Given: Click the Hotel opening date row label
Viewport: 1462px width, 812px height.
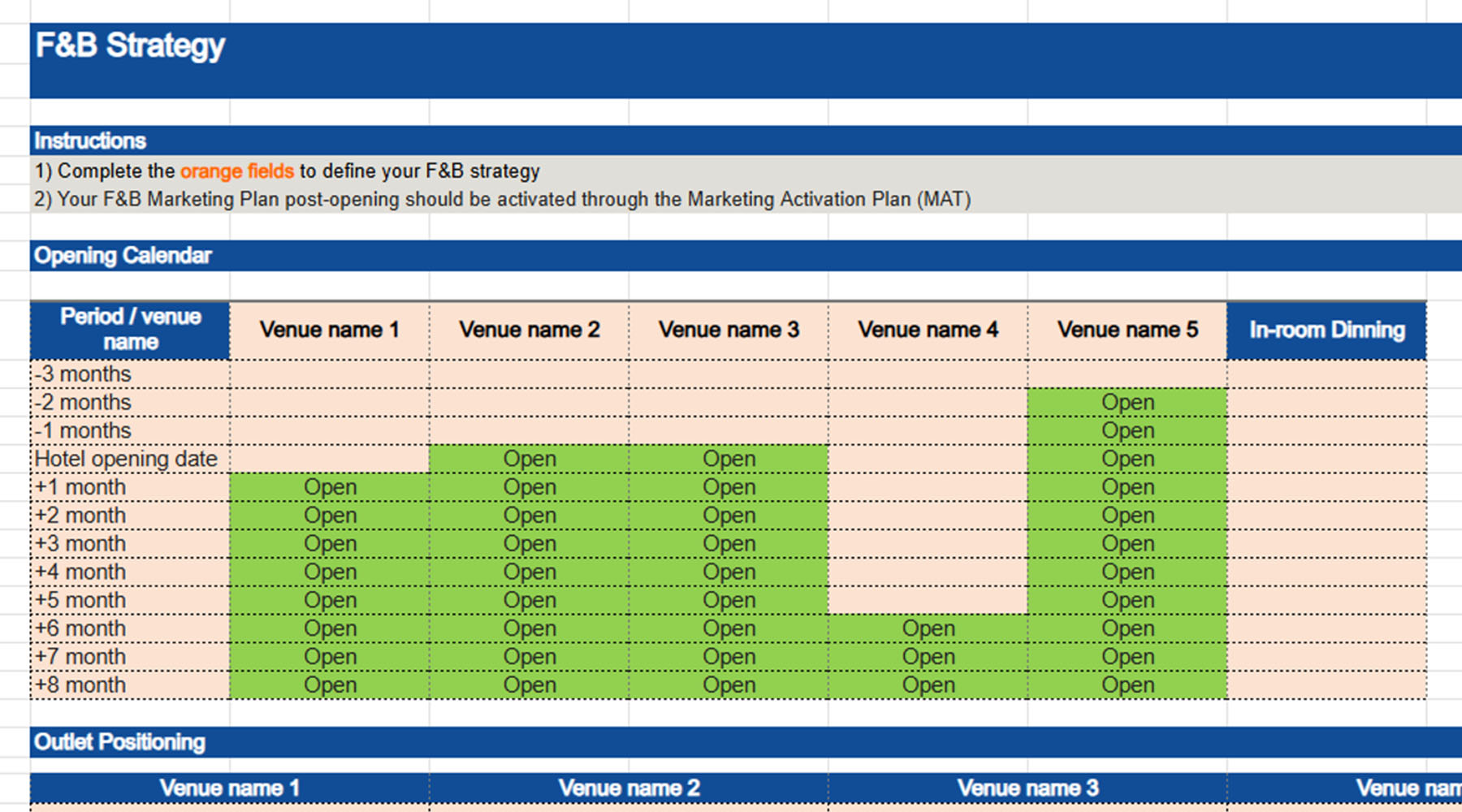Looking at the screenshot, I should 130,460.
